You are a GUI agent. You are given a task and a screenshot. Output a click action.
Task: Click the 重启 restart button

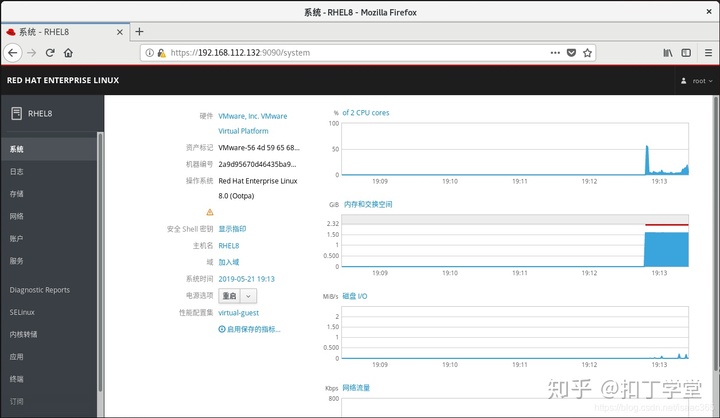point(230,296)
